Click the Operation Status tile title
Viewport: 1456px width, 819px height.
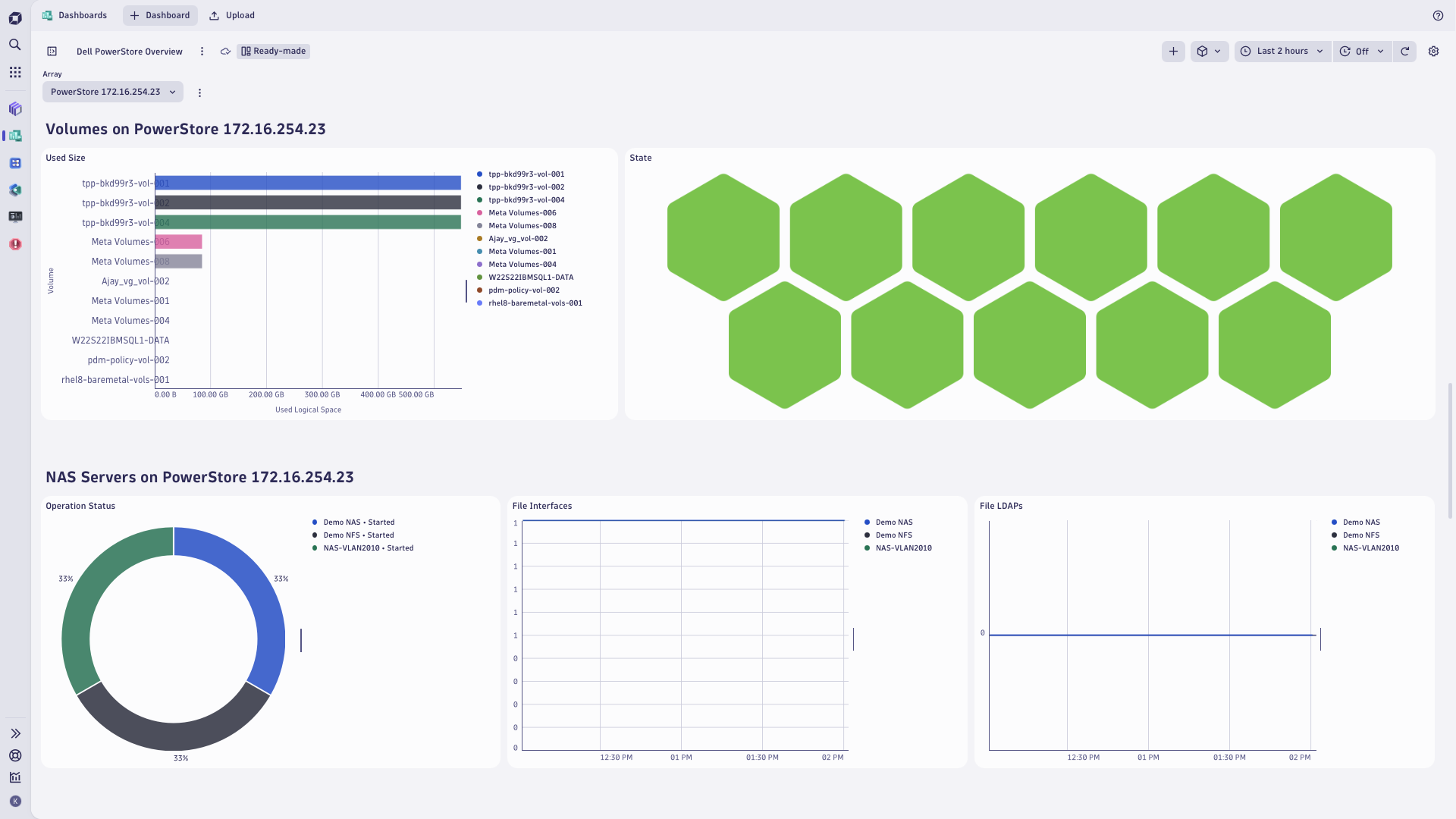click(x=80, y=506)
